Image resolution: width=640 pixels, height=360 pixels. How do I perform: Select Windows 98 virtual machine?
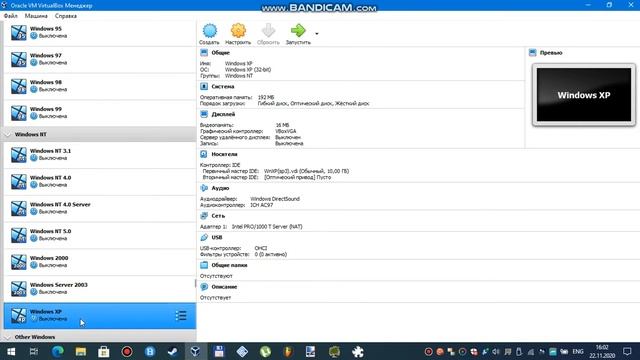(100, 87)
